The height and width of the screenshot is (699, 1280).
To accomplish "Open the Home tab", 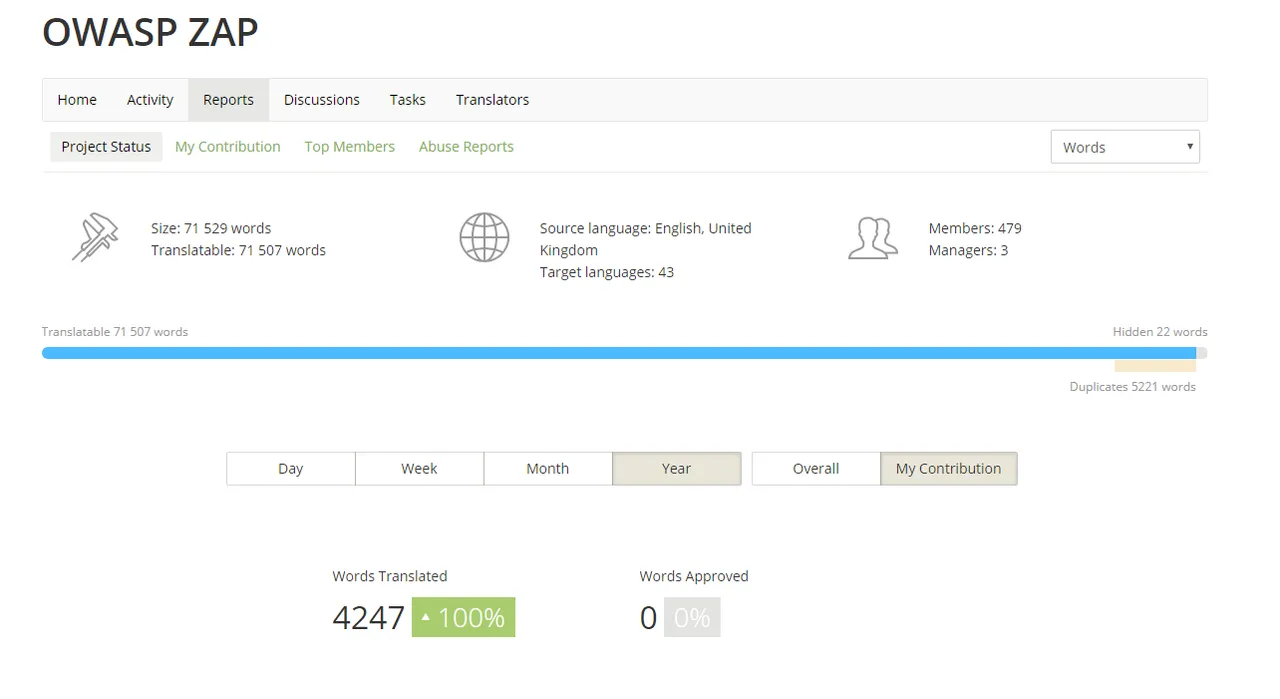I will click(x=77, y=100).
